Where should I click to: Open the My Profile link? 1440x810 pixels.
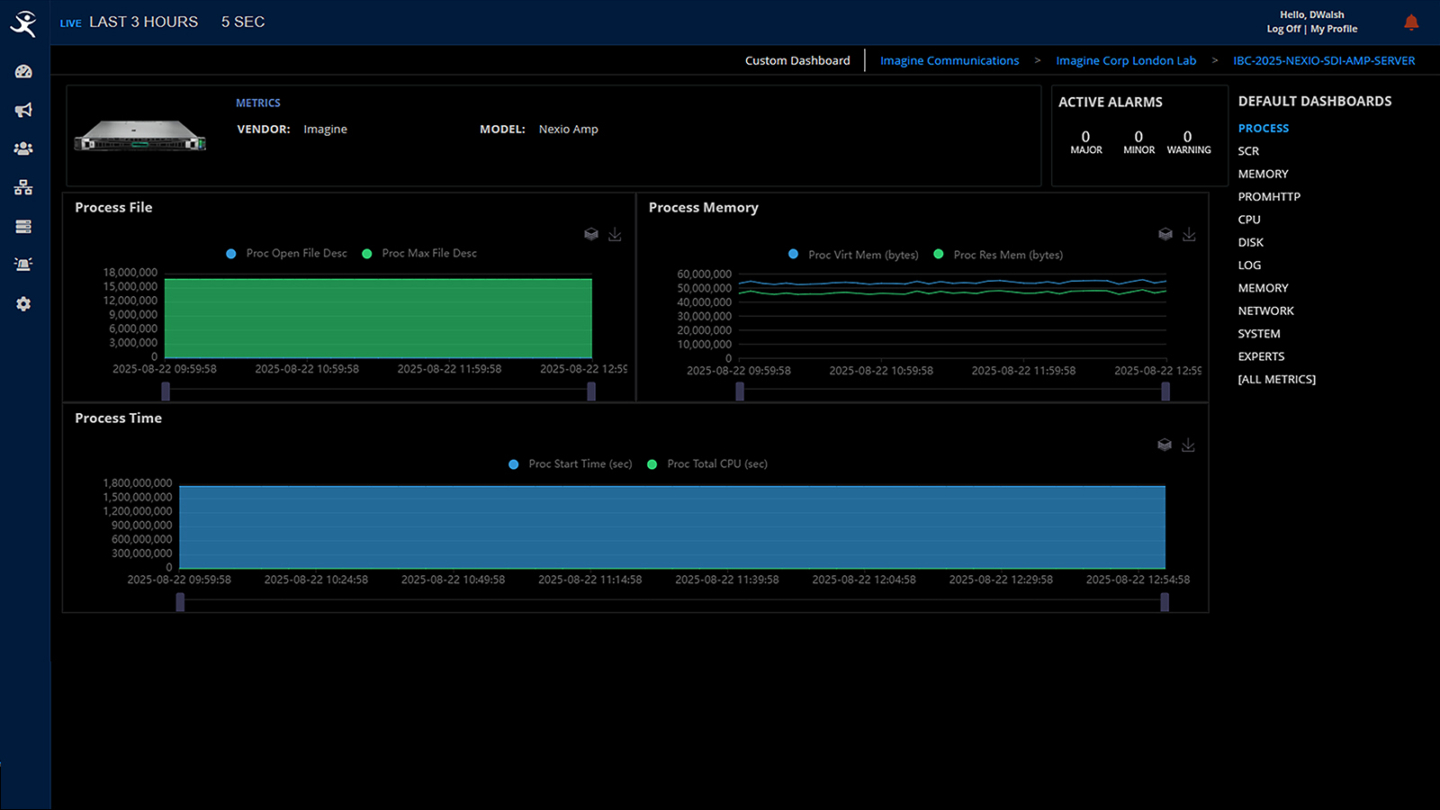coord(1334,29)
